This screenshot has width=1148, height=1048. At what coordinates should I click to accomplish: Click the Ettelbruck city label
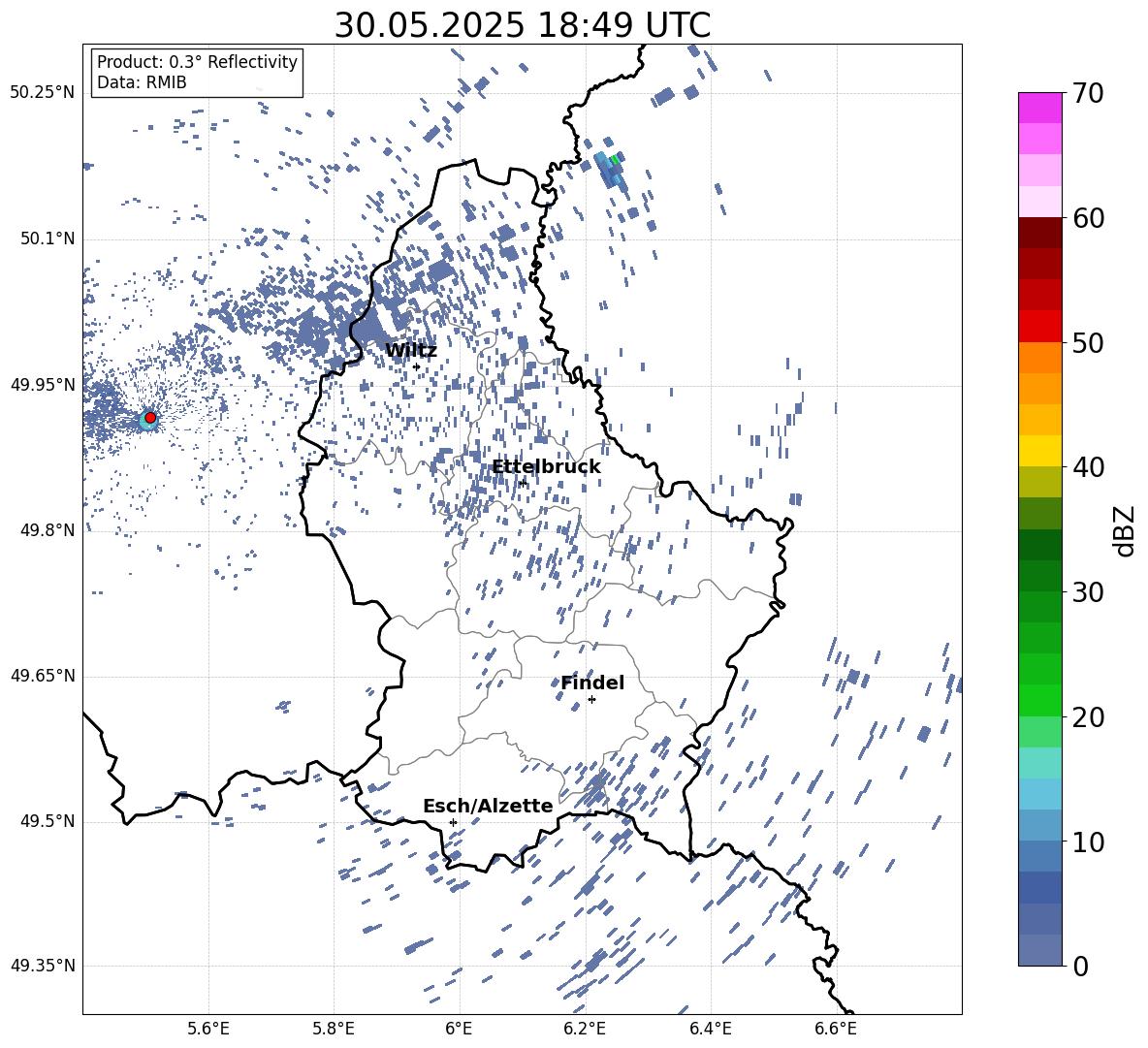(x=546, y=467)
